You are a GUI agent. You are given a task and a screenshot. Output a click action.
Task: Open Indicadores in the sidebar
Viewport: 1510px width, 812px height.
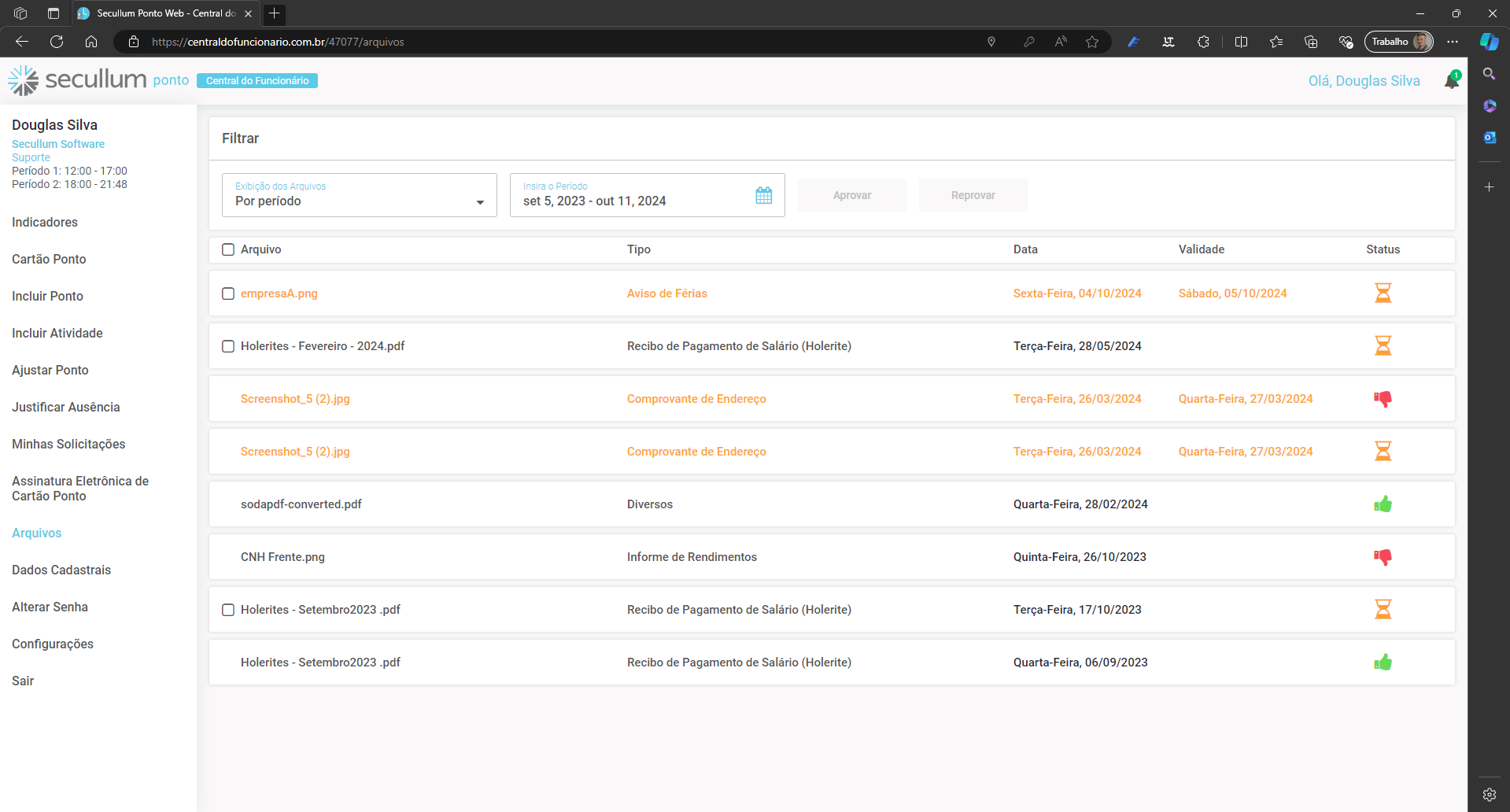click(45, 223)
